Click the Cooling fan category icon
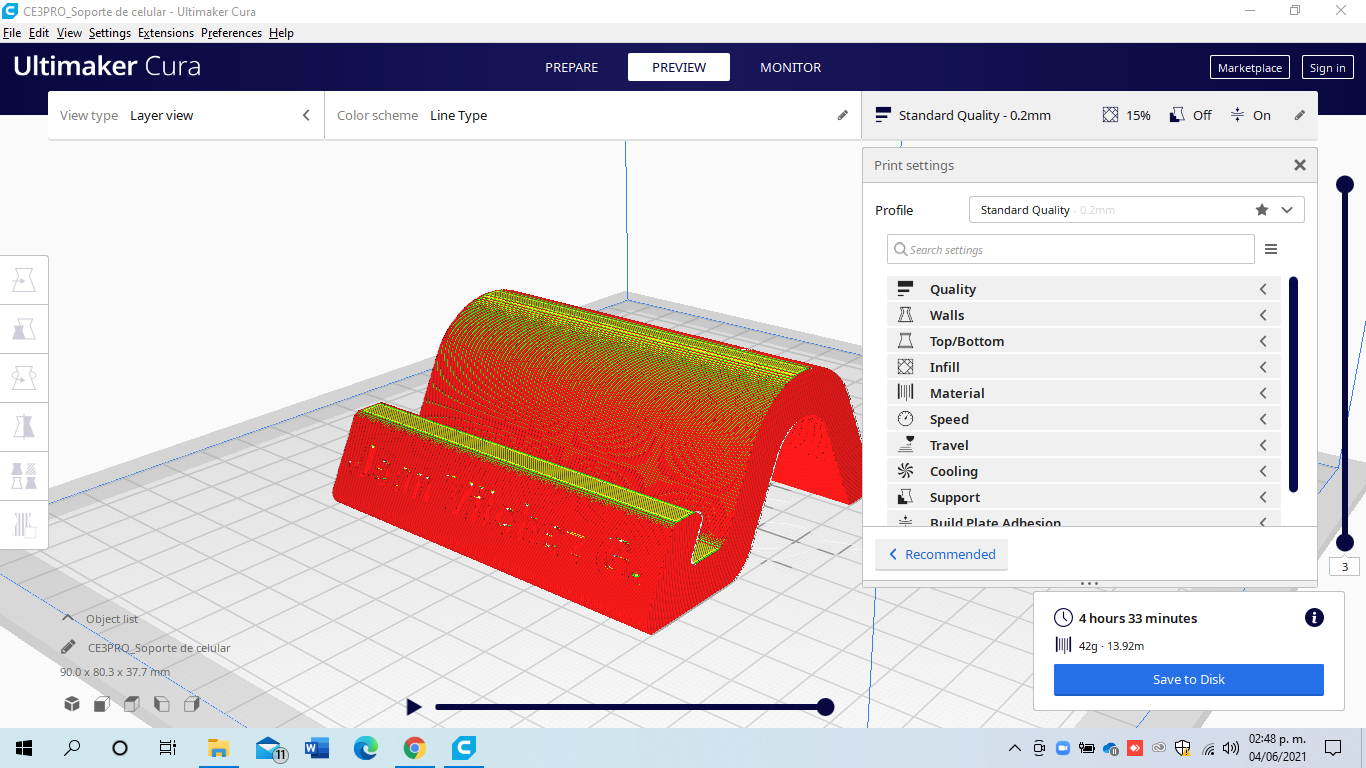The height and width of the screenshot is (768, 1366). click(906, 471)
